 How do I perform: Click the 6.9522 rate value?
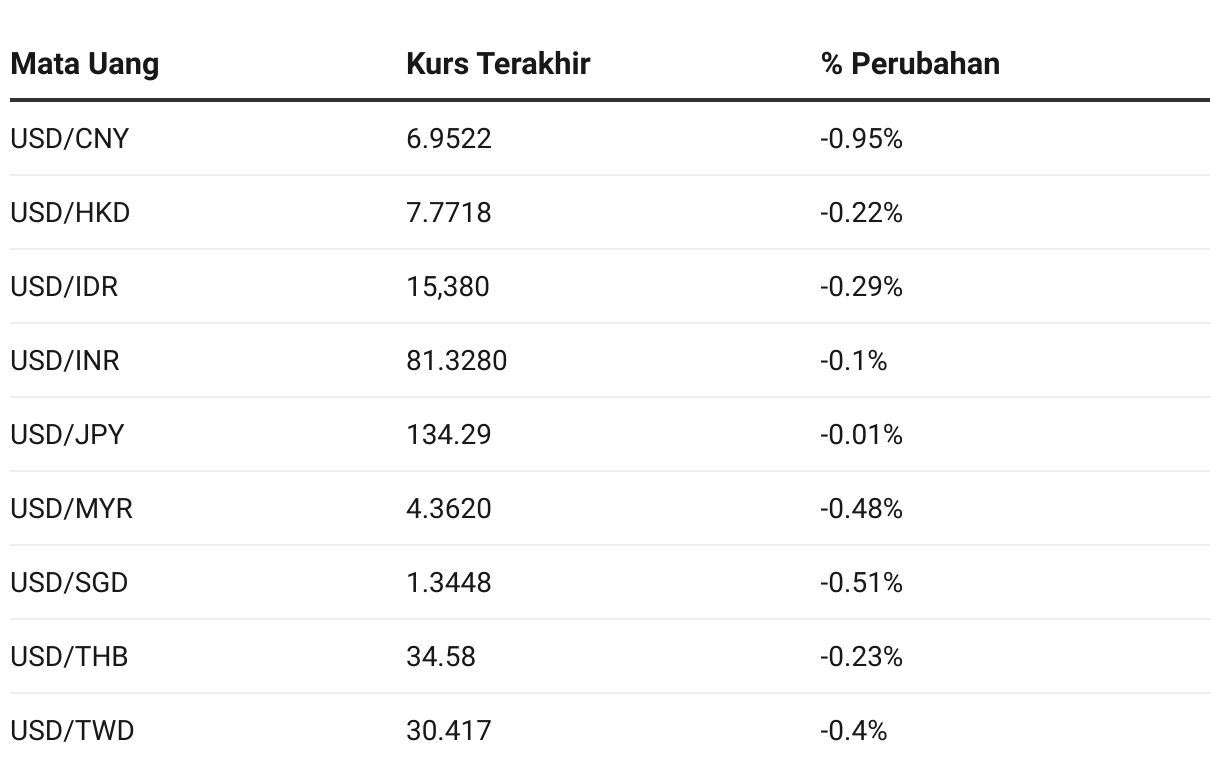click(x=449, y=138)
